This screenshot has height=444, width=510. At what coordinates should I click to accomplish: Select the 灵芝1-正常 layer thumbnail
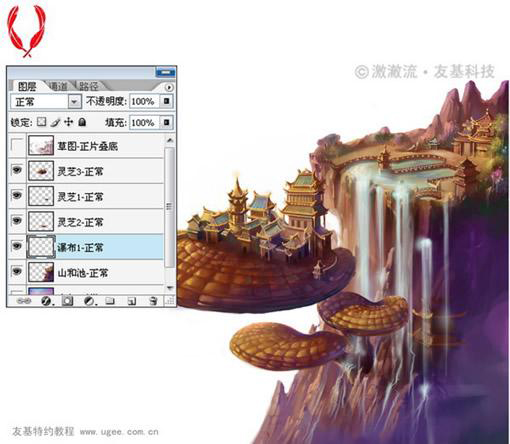[41, 196]
